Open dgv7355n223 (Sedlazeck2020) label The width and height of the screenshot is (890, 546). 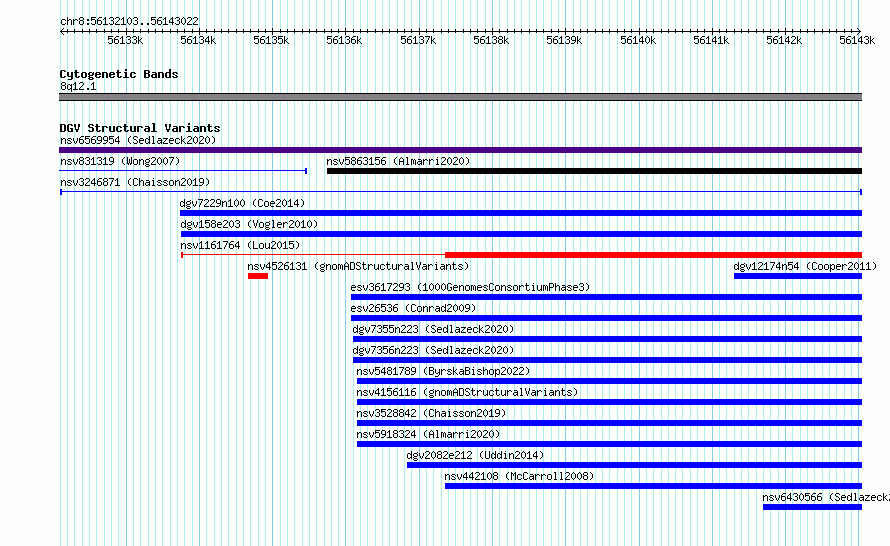[433, 329]
